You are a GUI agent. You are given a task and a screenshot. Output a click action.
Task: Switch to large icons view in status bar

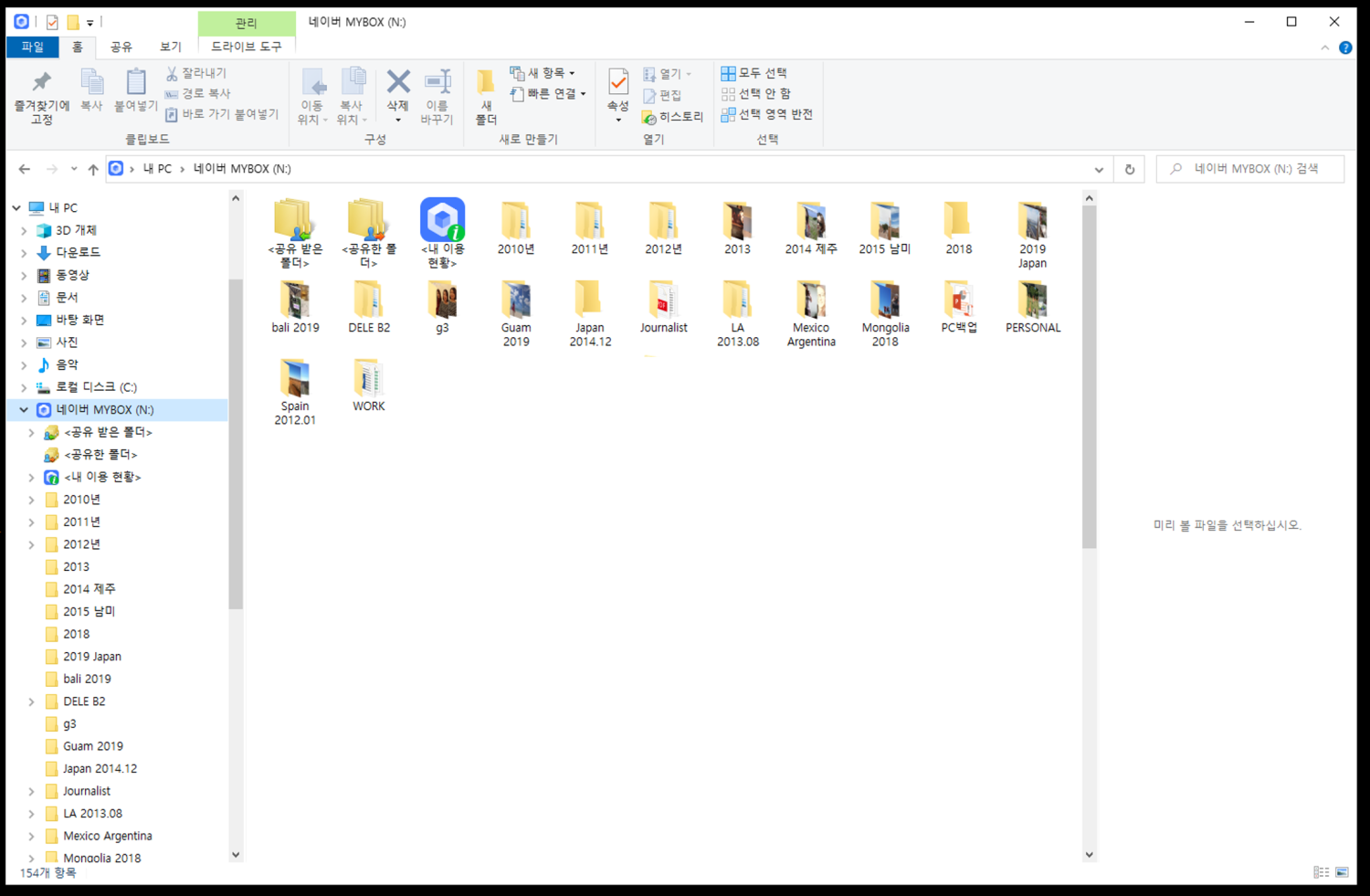coord(1342,872)
